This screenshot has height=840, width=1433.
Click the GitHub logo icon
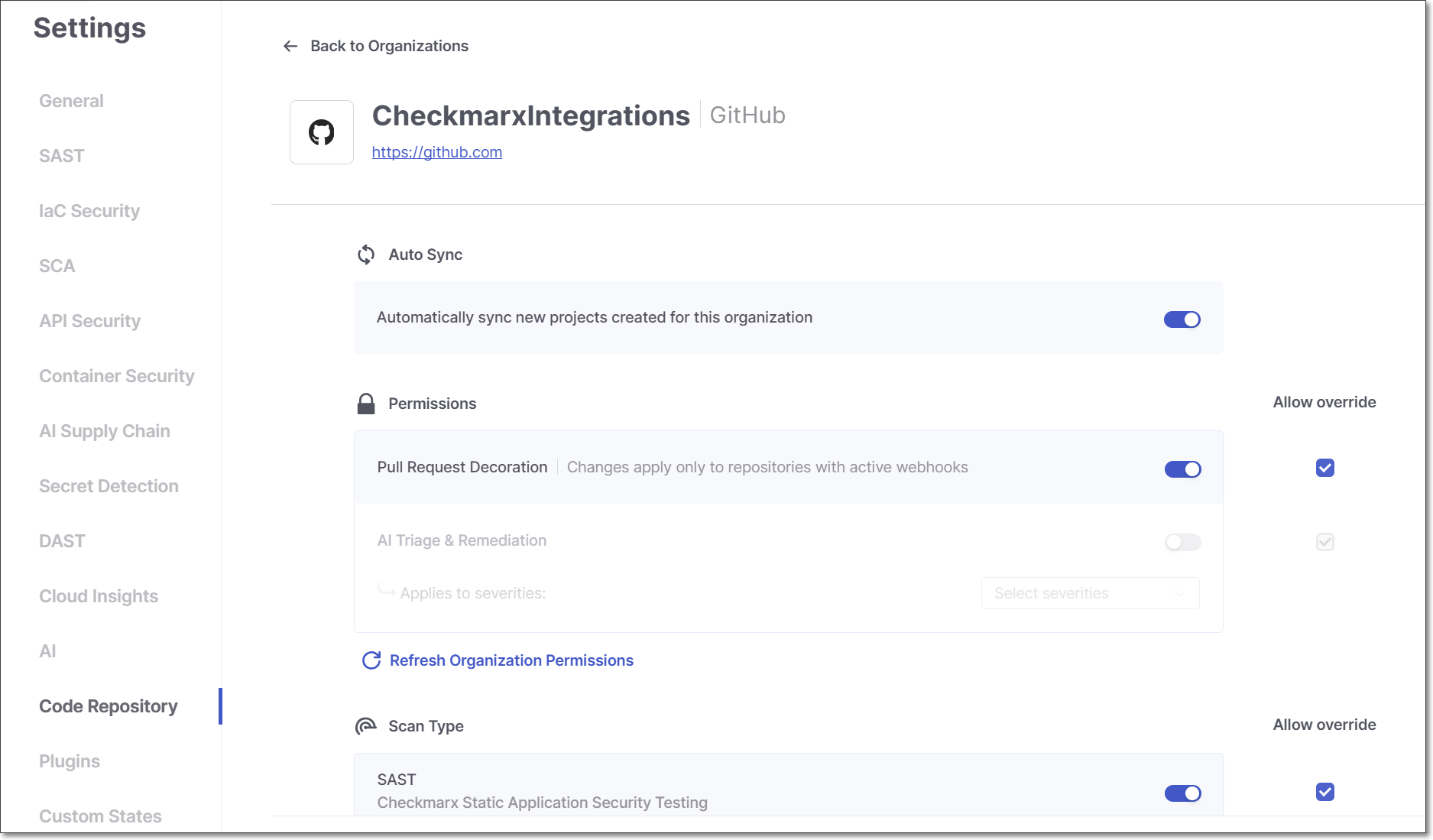coord(322,132)
